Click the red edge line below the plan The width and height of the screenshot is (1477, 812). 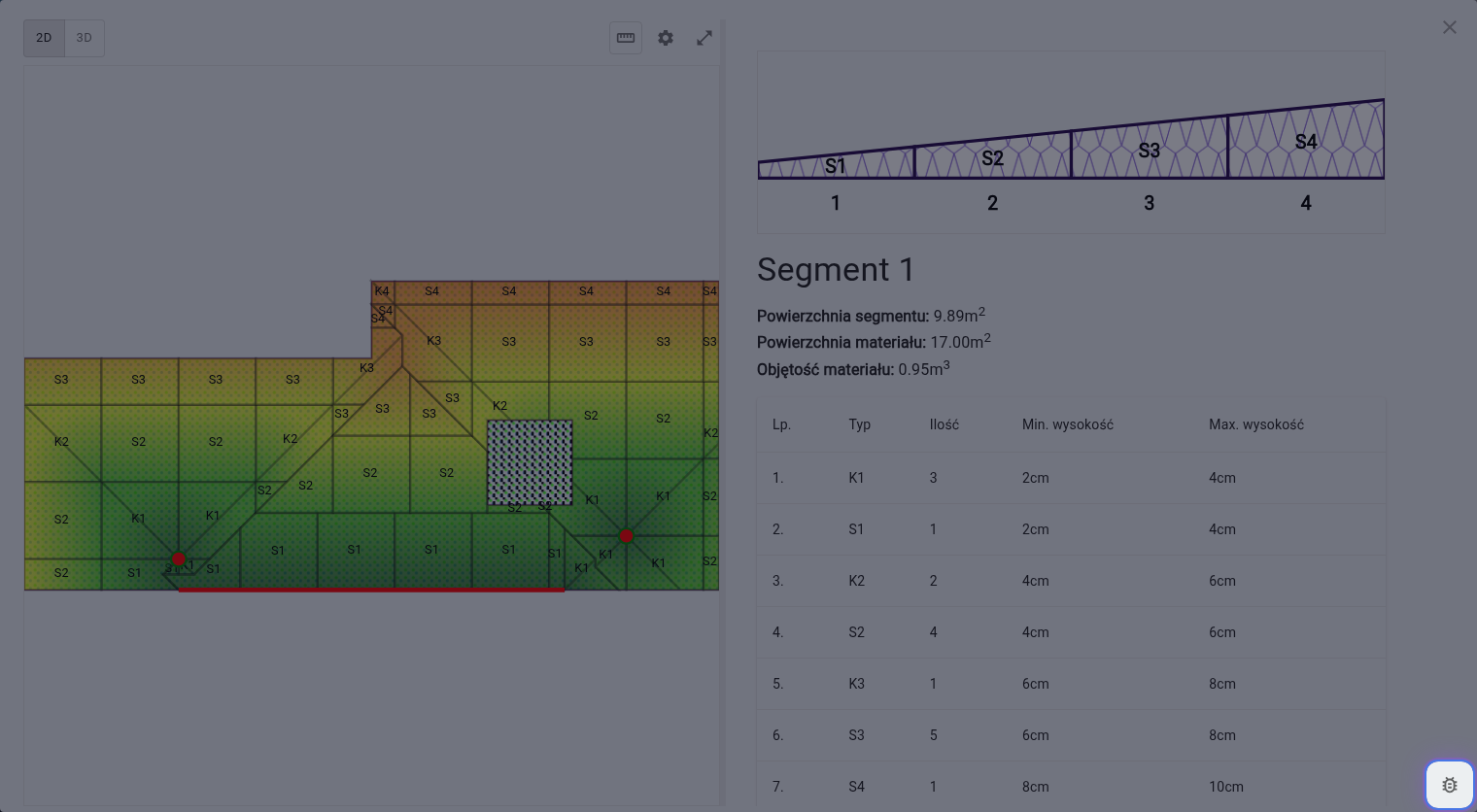tap(371, 590)
